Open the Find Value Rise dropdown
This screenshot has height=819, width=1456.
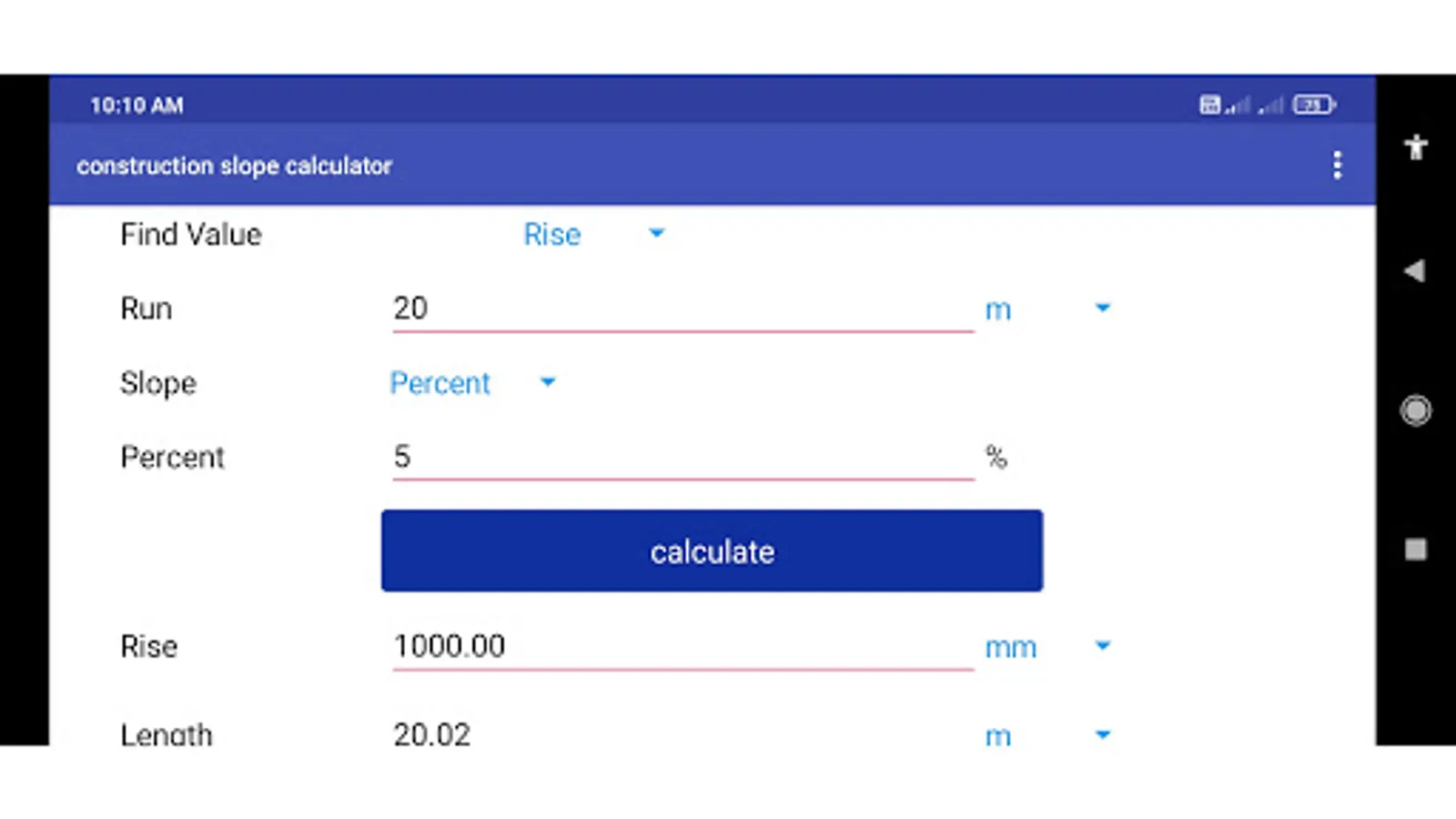(x=593, y=235)
